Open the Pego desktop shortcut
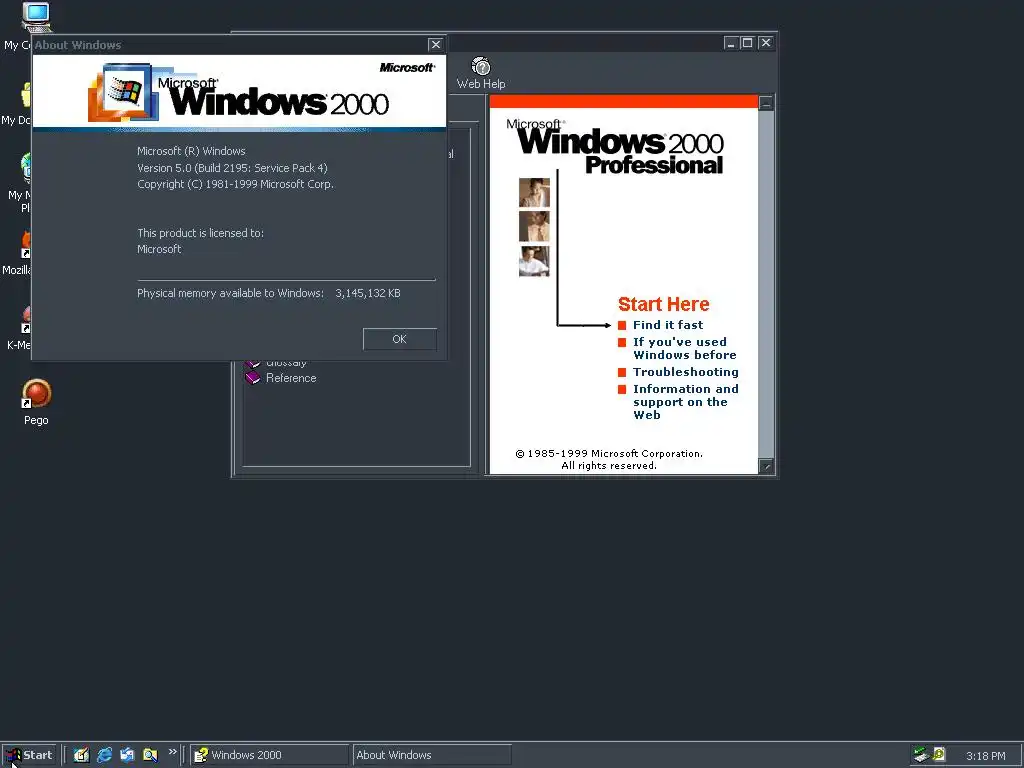 (37, 402)
